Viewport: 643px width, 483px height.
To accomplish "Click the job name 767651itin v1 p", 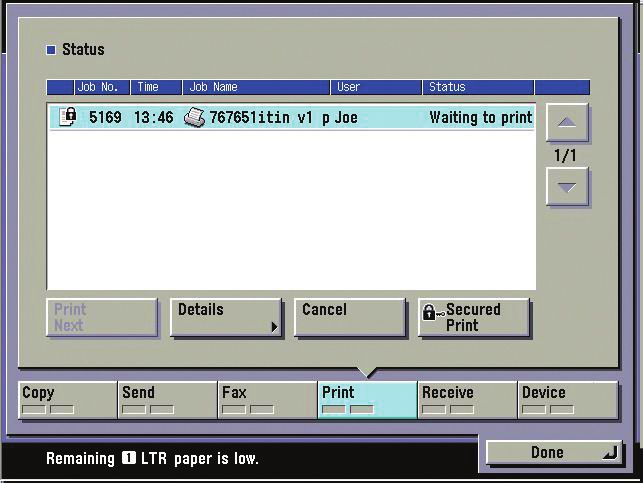I will coord(269,118).
